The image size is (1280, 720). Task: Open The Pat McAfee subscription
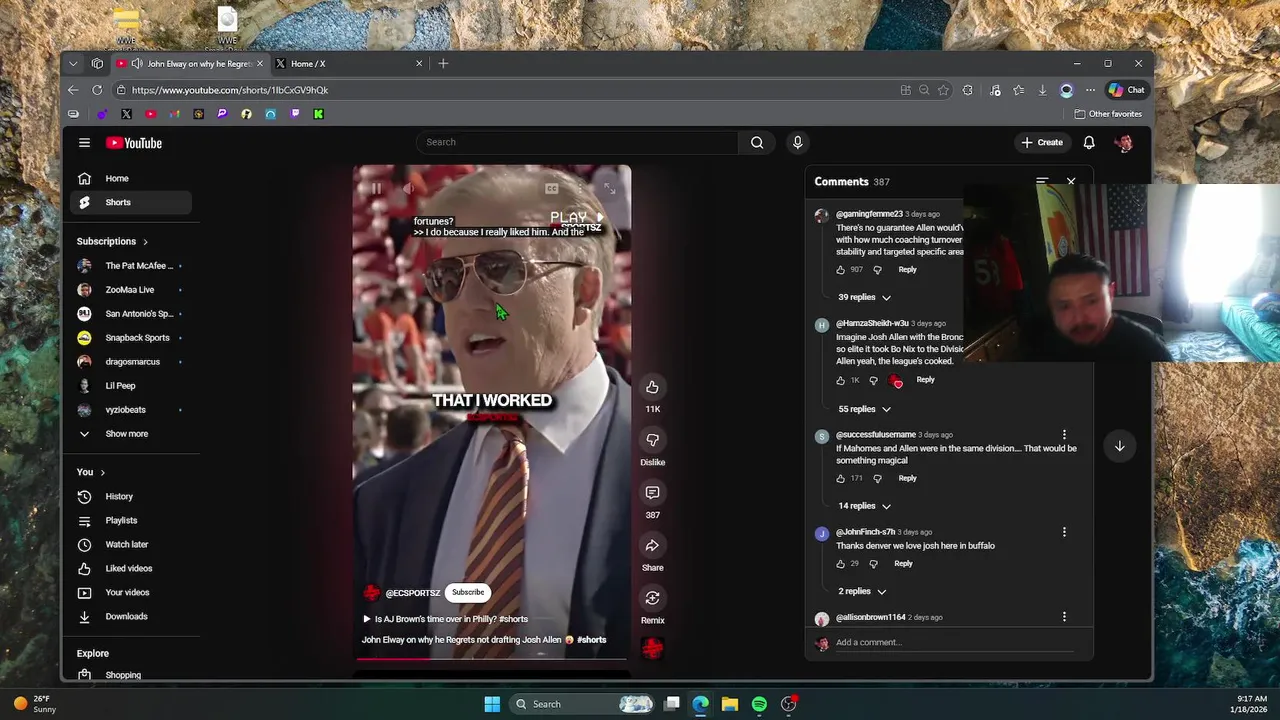click(x=130, y=266)
